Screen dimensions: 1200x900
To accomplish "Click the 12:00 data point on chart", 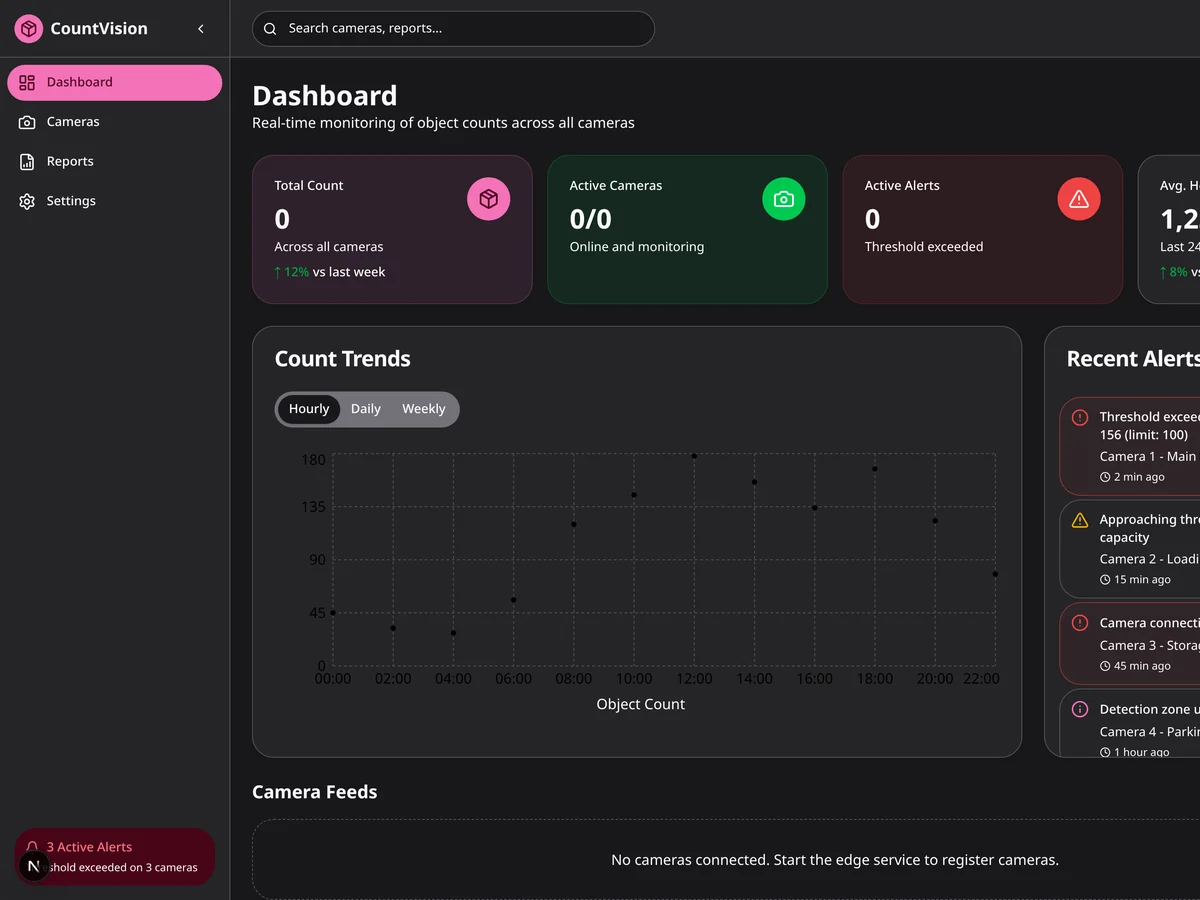I will pos(694,456).
